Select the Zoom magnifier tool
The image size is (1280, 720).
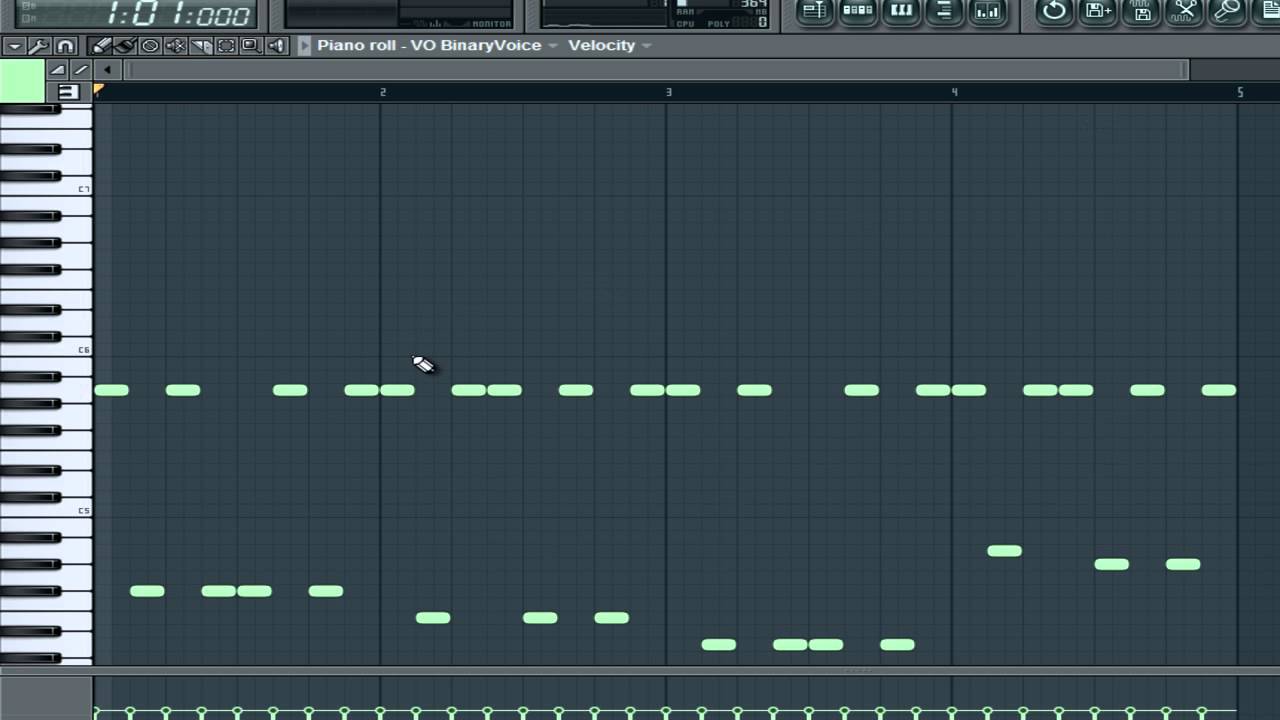click(x=251, y=46)
